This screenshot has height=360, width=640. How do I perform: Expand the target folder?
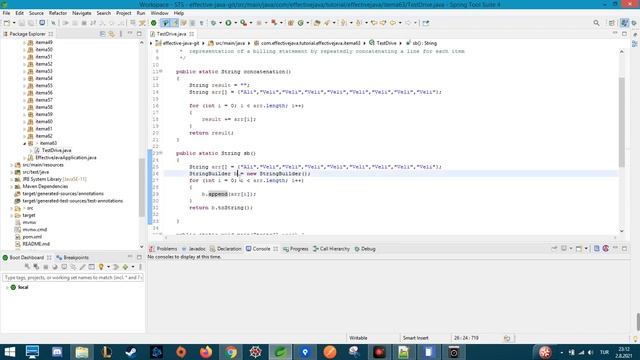pos(11,215)
